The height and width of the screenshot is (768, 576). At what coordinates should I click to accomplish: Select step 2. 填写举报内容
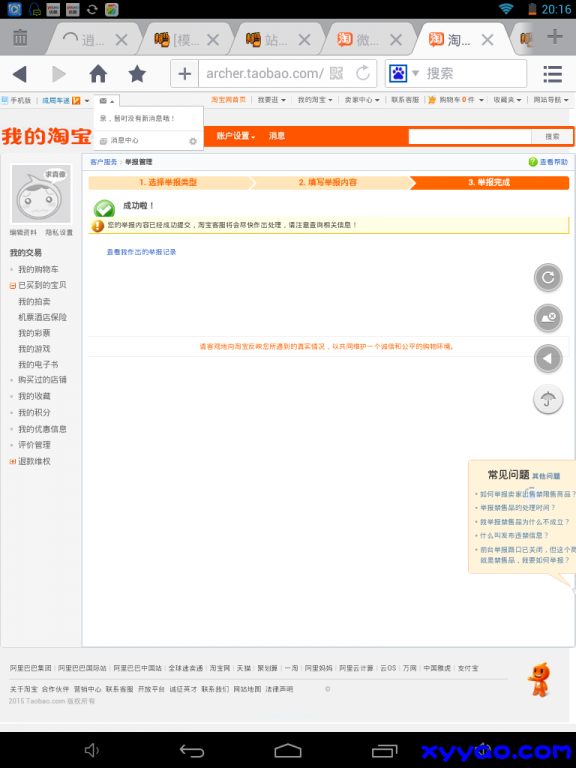tap(328, 182)
